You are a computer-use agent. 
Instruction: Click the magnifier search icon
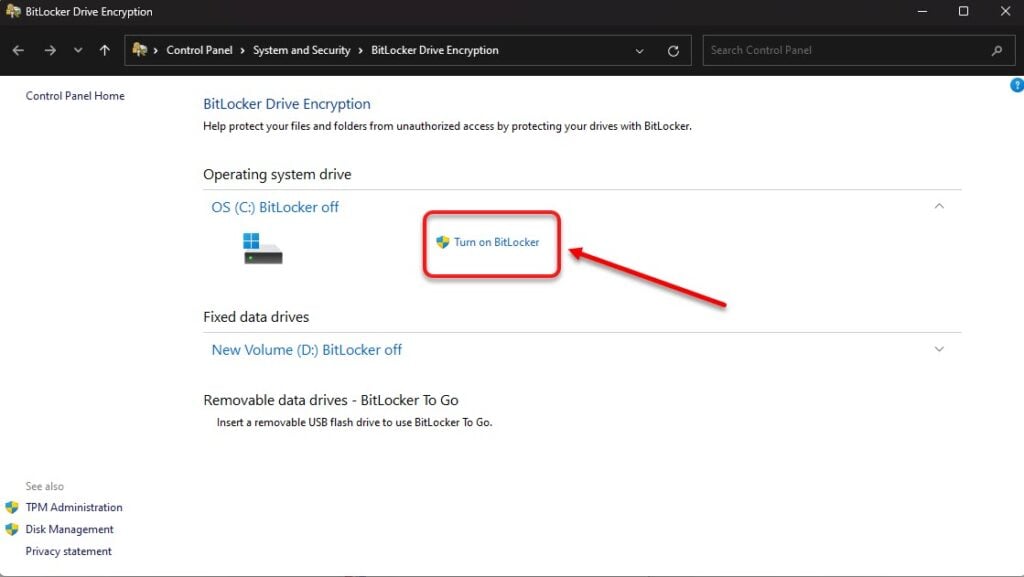coord(997,50)
